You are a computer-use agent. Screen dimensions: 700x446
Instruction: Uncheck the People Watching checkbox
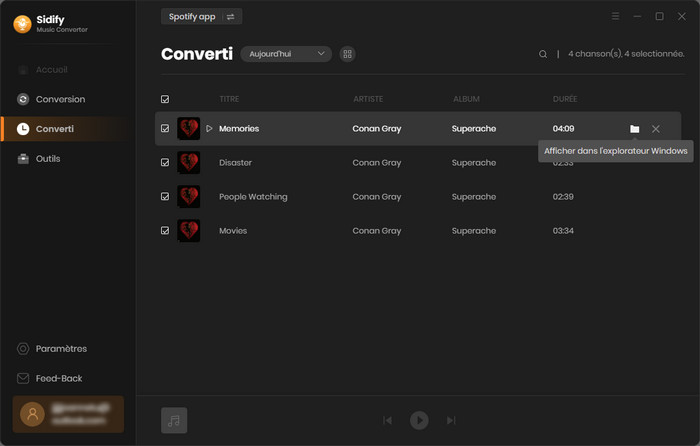165,197
